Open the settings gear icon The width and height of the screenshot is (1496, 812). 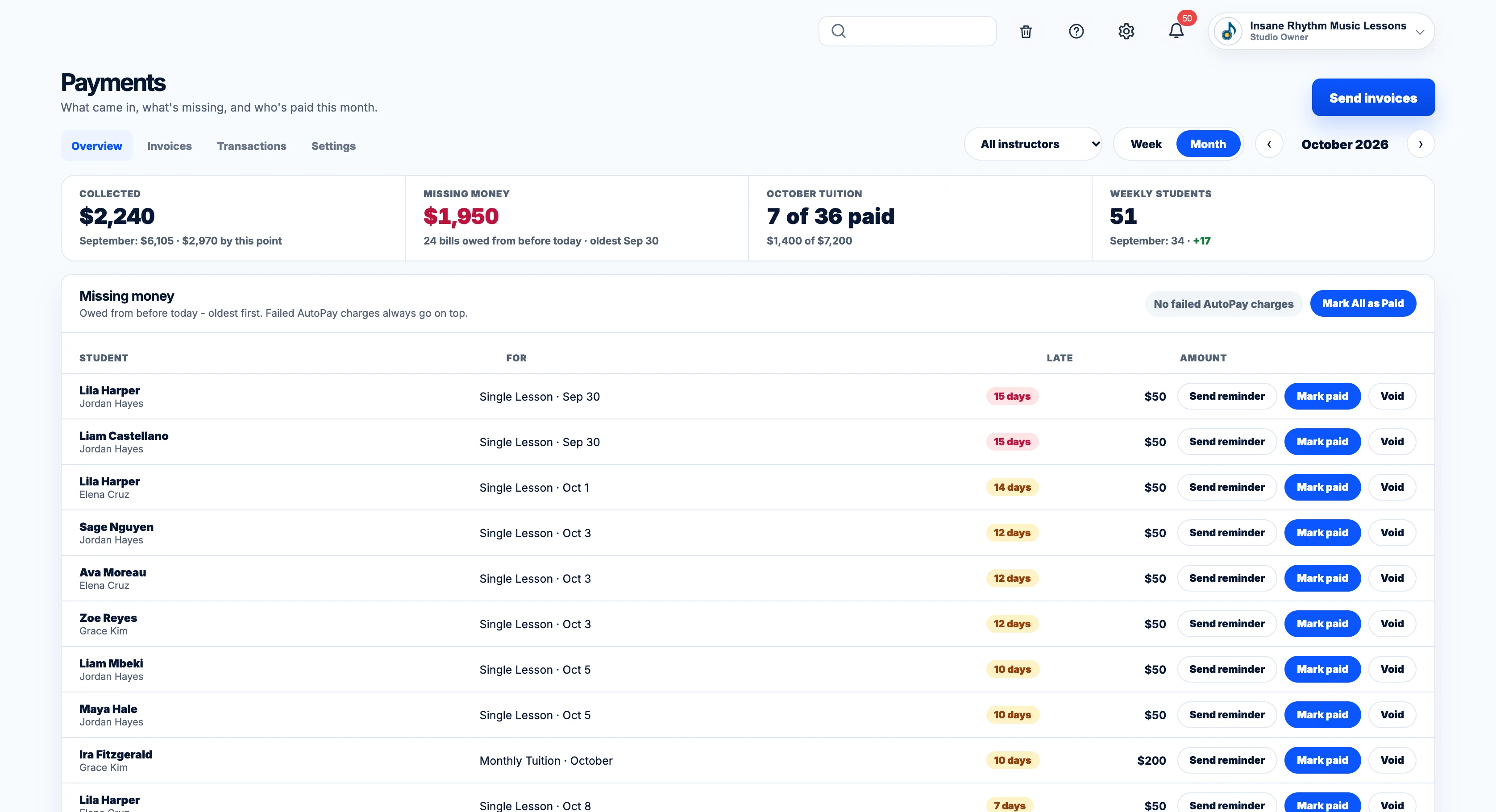pyautogui.click(x=1126, y=31)
